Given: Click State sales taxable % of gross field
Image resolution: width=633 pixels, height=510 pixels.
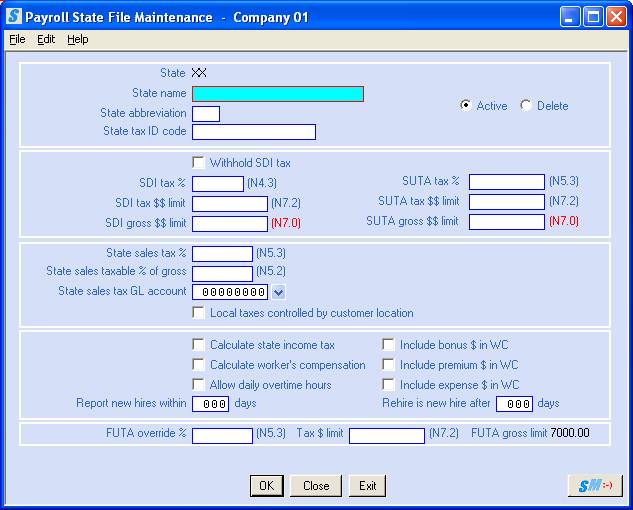Looking at the screenshot, I should coord(222,274).
